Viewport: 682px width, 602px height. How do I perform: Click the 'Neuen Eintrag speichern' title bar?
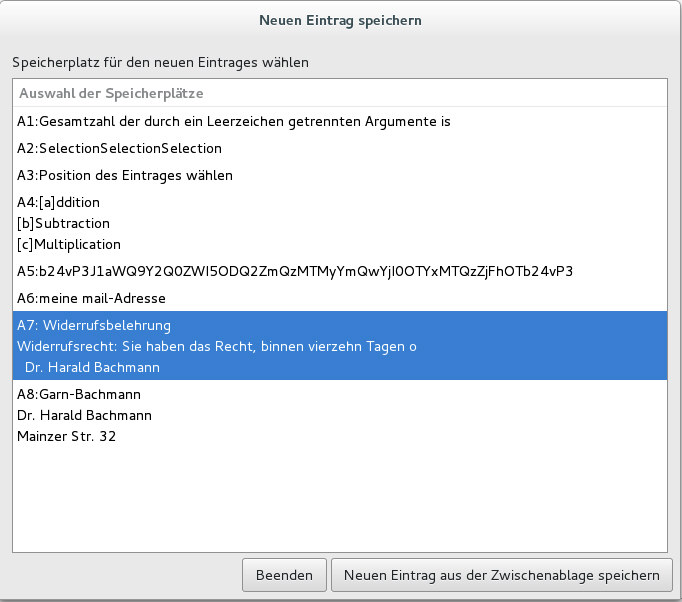340,19
